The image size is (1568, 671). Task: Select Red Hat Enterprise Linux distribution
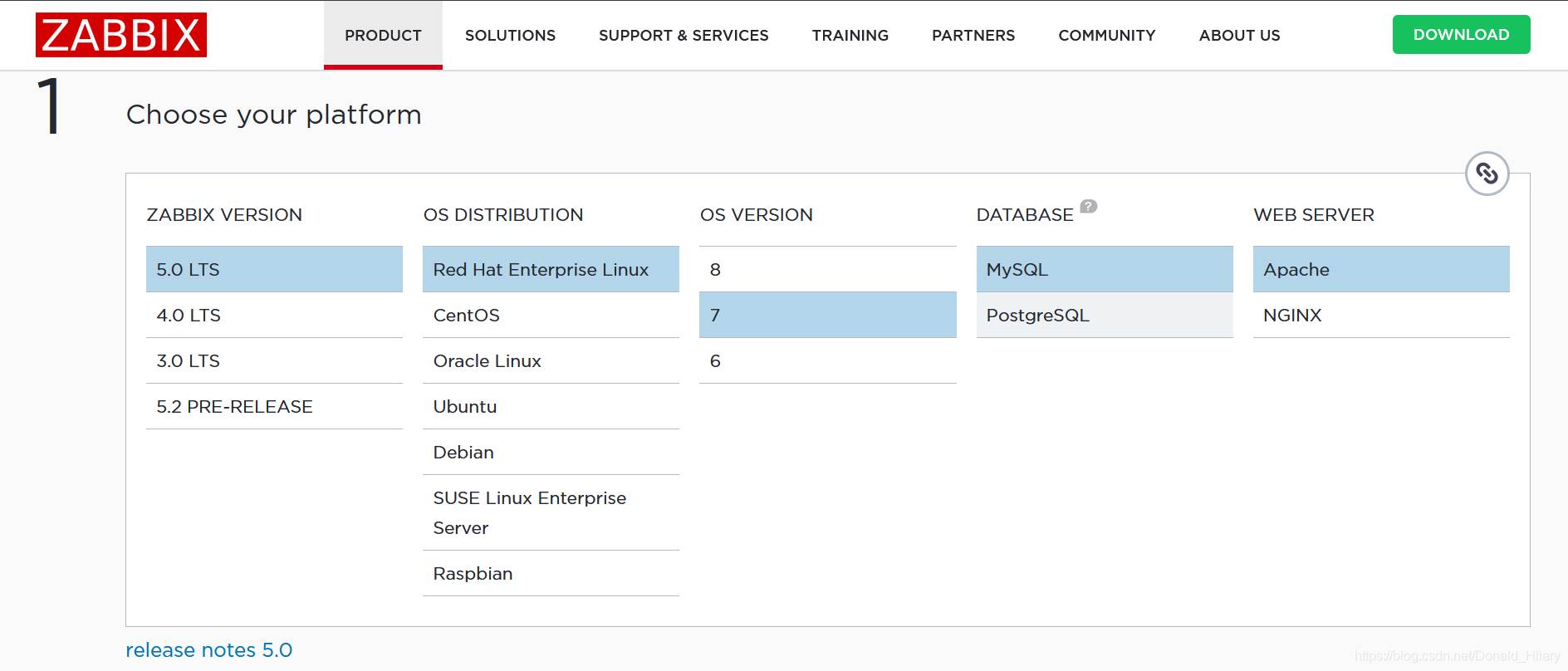tap(551, 269)
